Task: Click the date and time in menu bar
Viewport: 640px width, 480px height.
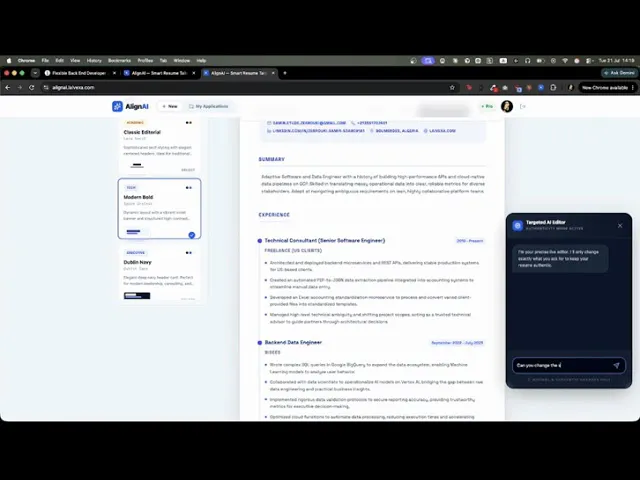Action: 616,60
